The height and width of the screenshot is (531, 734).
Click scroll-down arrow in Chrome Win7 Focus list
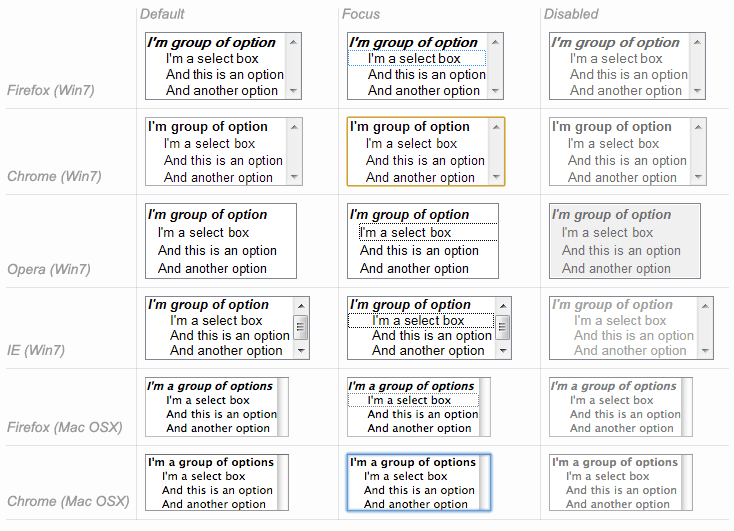tap(497, 177)
